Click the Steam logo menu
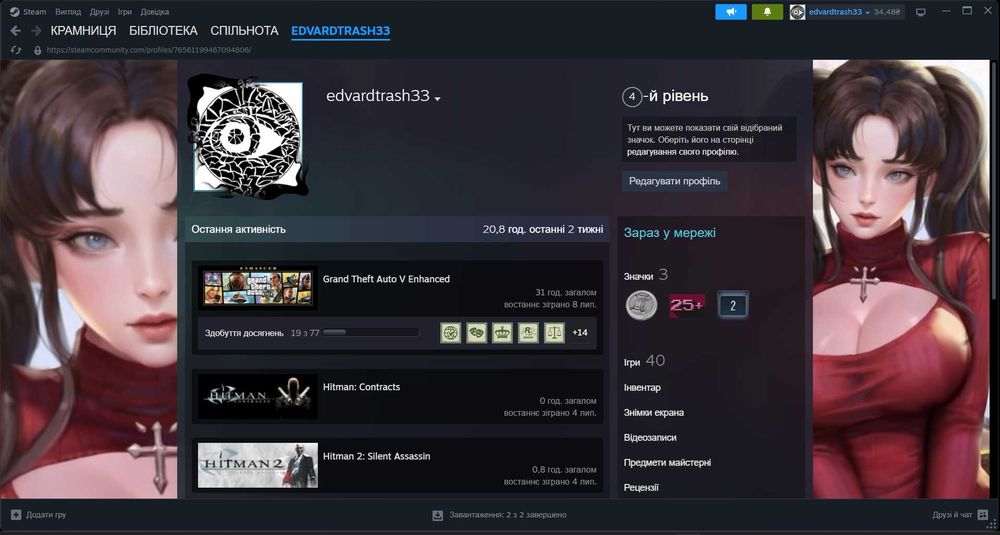The width and height of the screenshot is (1000, 535). pyautogui.click(x=14, y=11)
